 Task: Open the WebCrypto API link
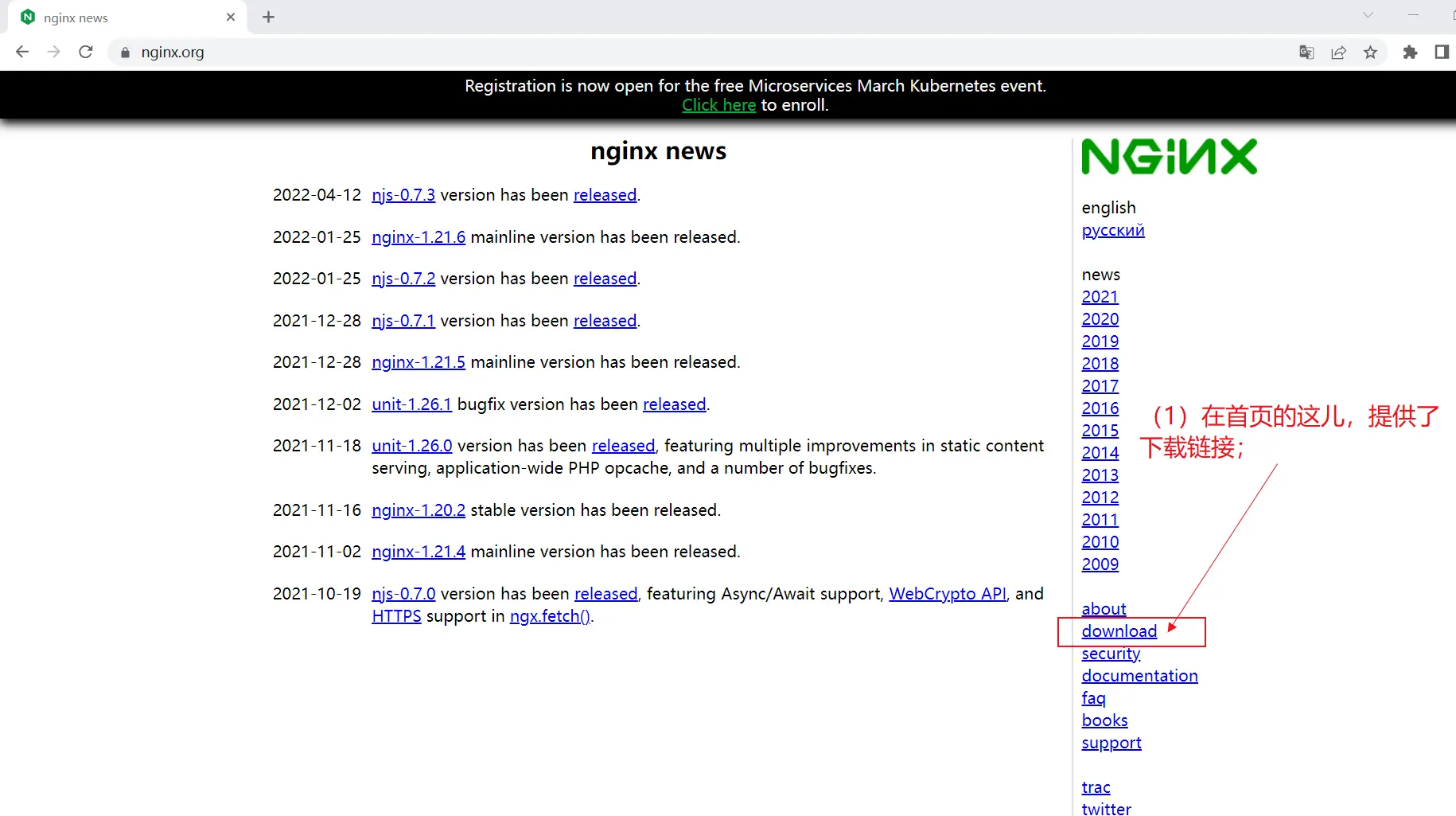click(947, 594)
